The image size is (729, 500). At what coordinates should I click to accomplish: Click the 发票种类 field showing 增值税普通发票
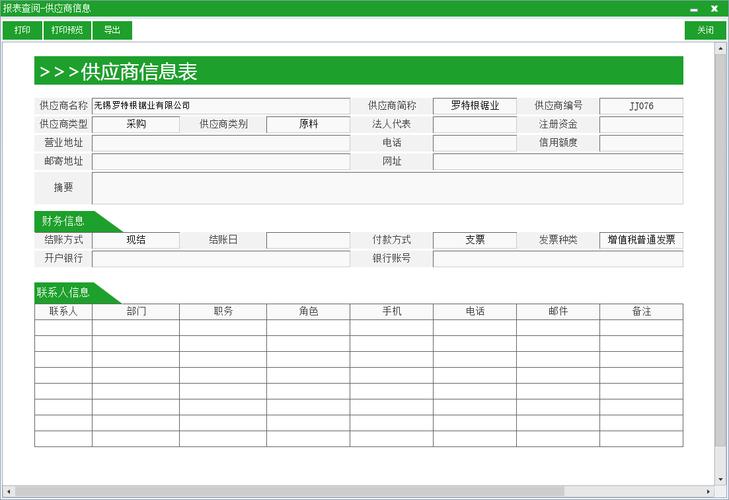[641, 240]
